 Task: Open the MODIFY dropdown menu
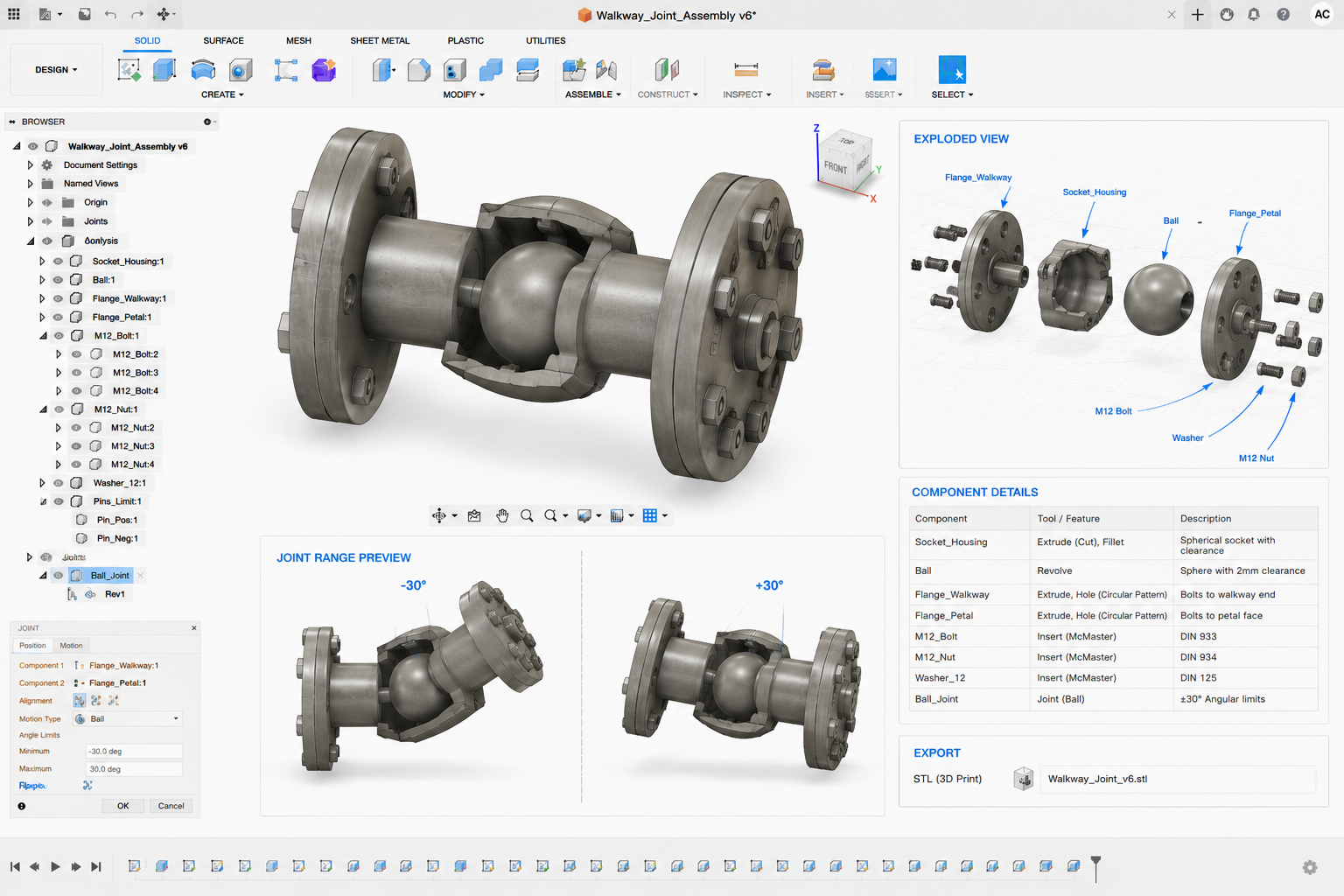pos(464,94)
